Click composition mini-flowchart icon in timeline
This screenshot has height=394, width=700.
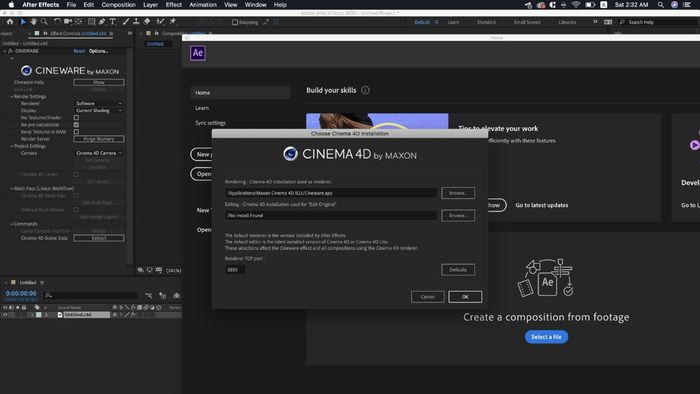(x=149, y=295)
